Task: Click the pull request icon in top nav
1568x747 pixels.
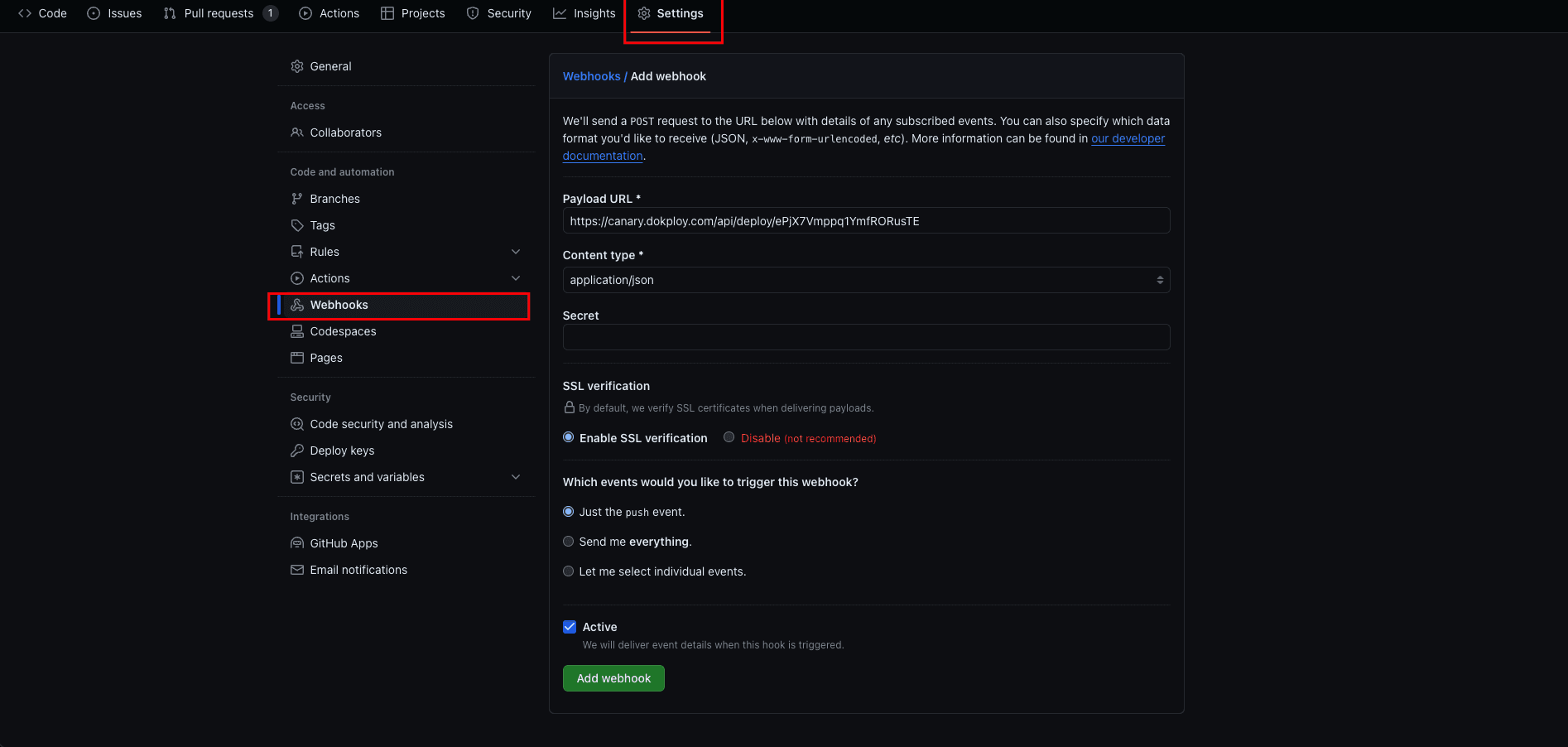Action: point(170,13)
